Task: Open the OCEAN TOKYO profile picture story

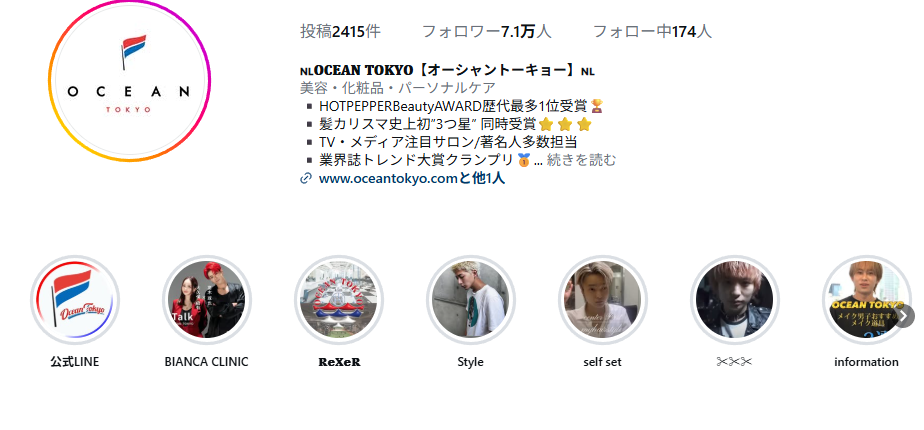Action: 130,81
